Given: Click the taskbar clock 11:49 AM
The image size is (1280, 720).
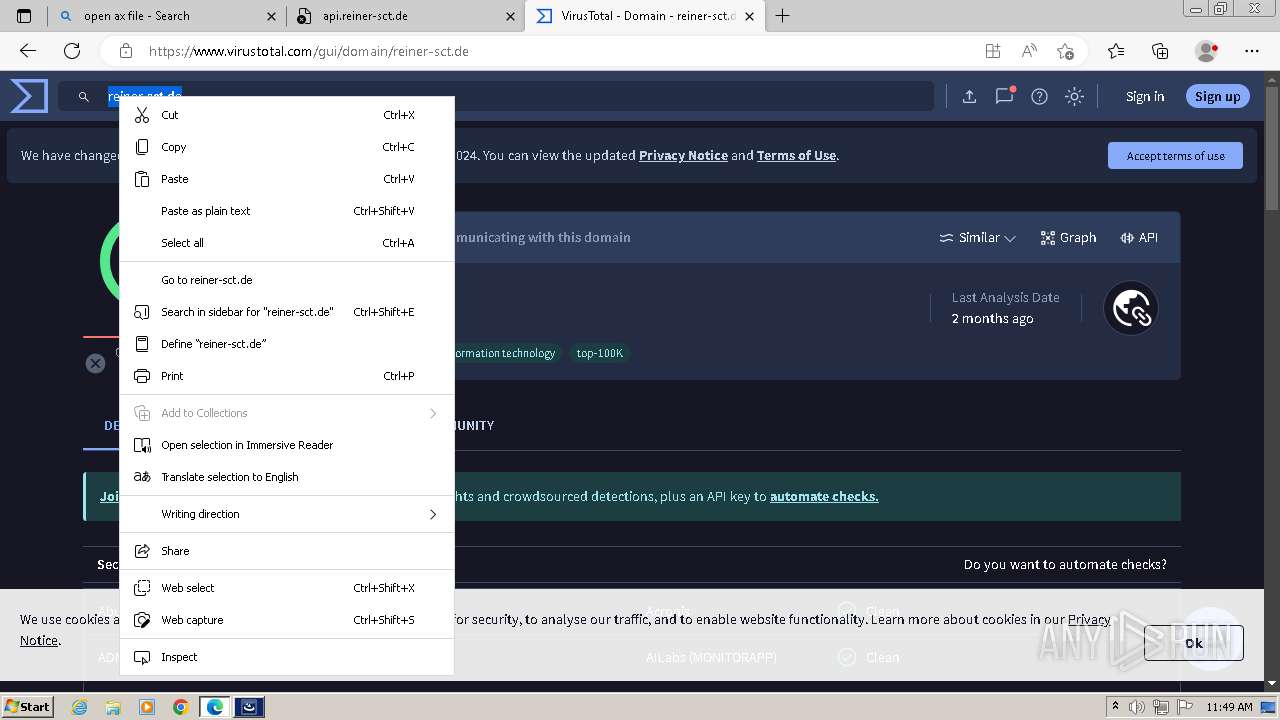Looking at the screenshot, I should (x=1229, y=707).
